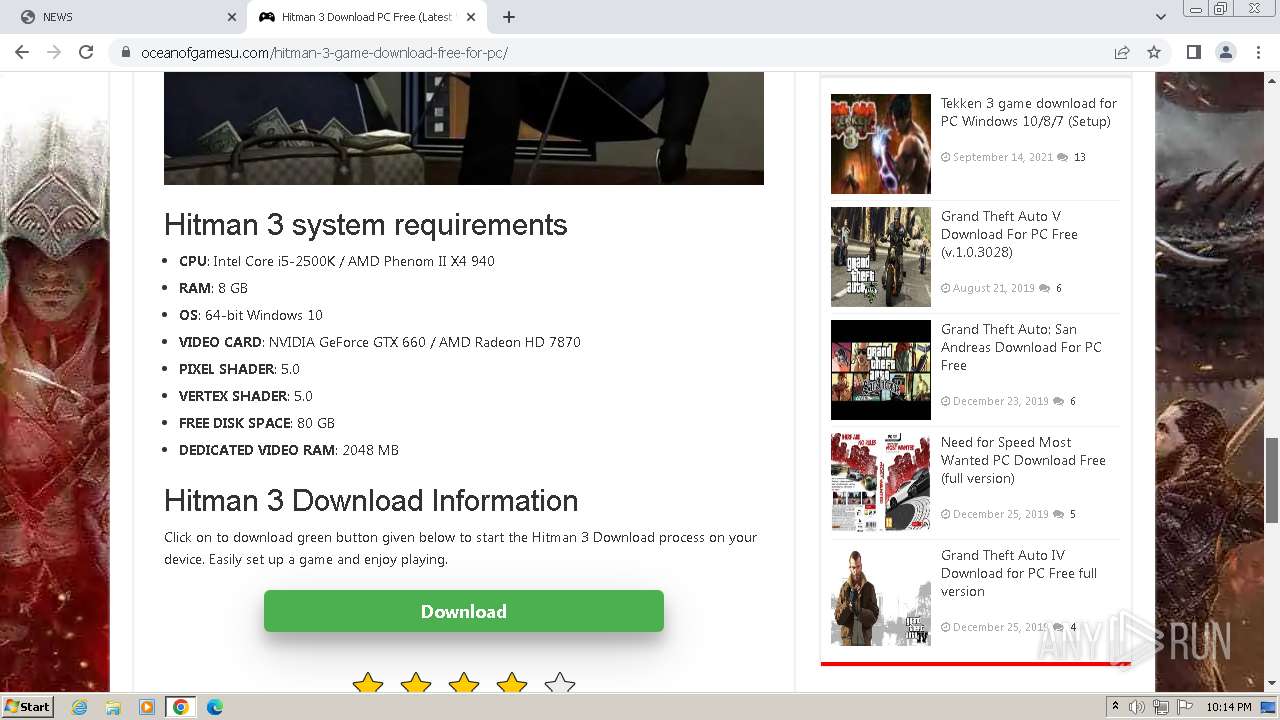
Task: Reload the current page
Action: pos(86,52)
